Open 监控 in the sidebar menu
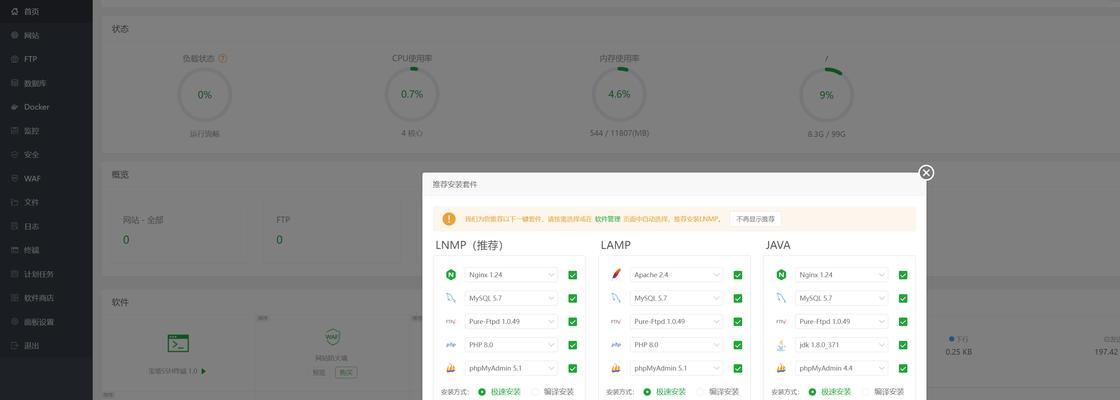 (46, 131)
